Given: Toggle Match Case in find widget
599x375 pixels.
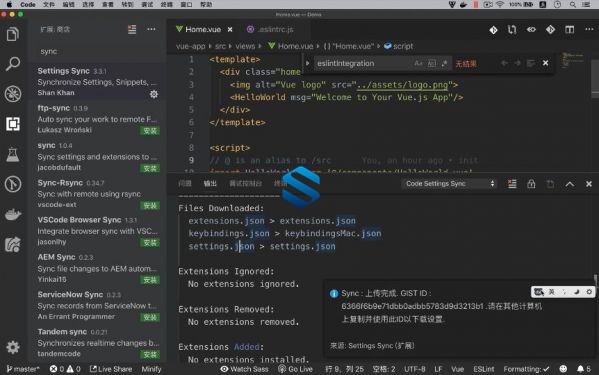Looking at the screenshot, I should 418,63.
